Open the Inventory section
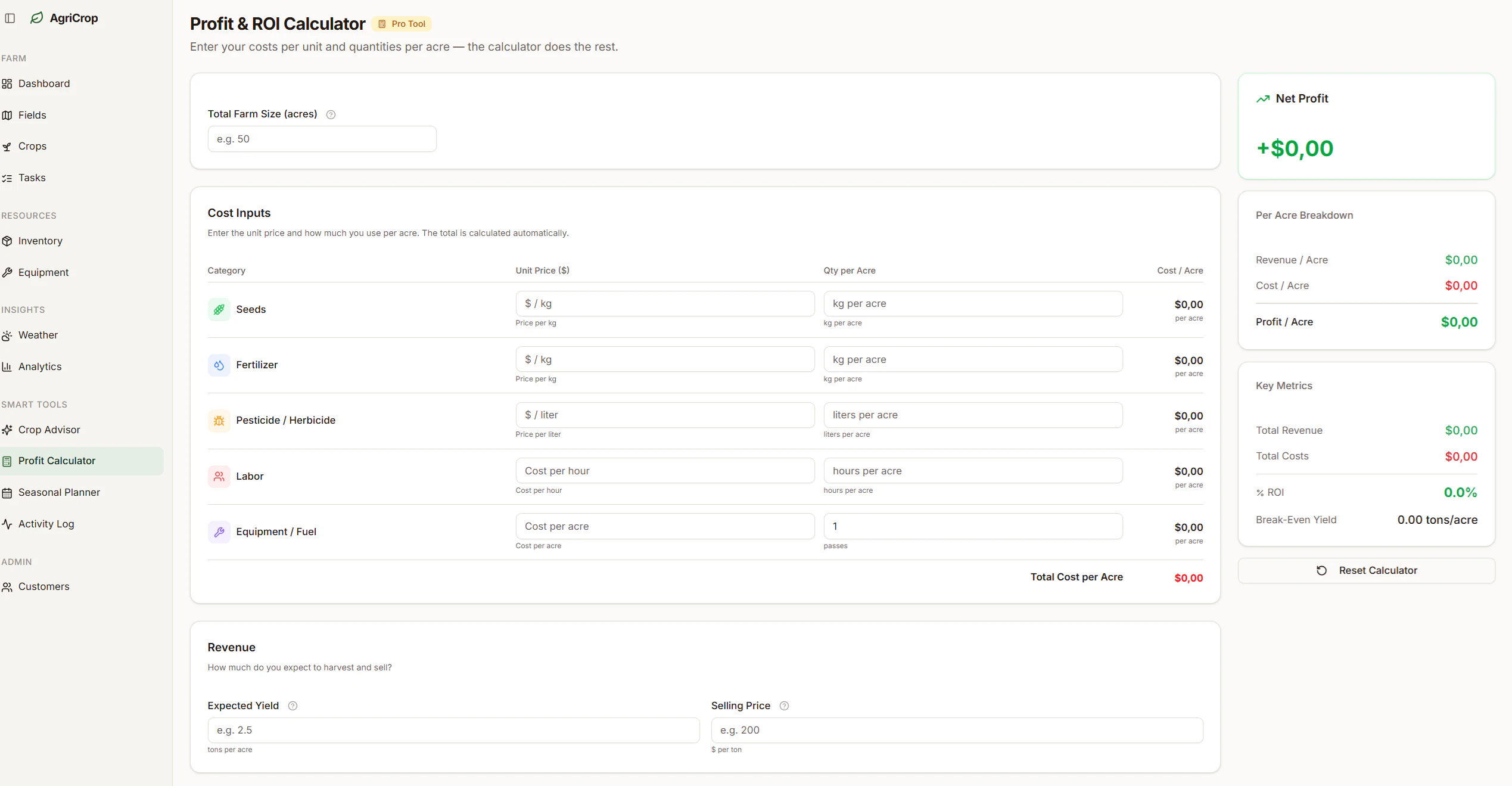 (40, 241)
